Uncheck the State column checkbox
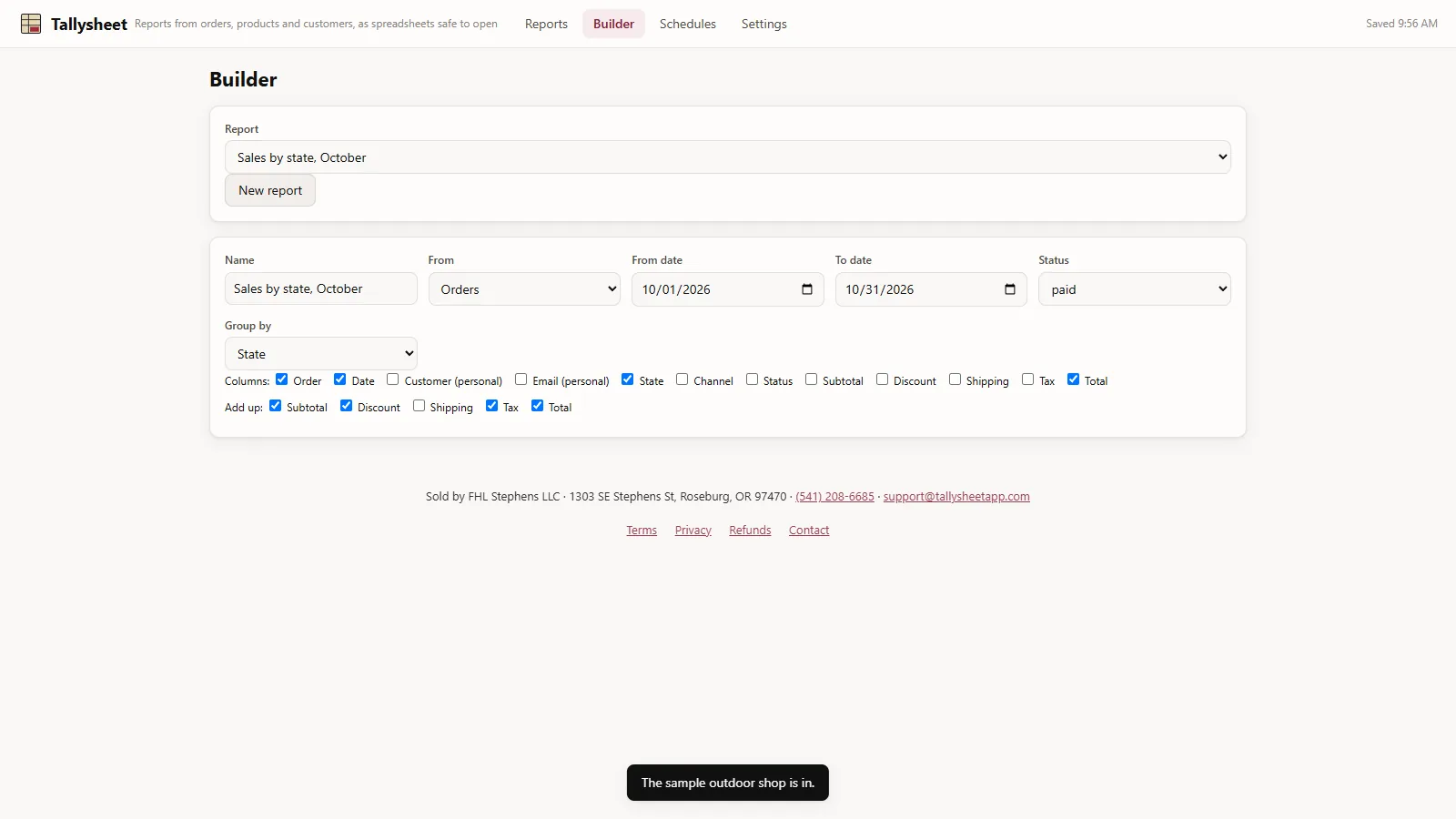Viewport: 1456px width, 819px height. pos(628,379)
